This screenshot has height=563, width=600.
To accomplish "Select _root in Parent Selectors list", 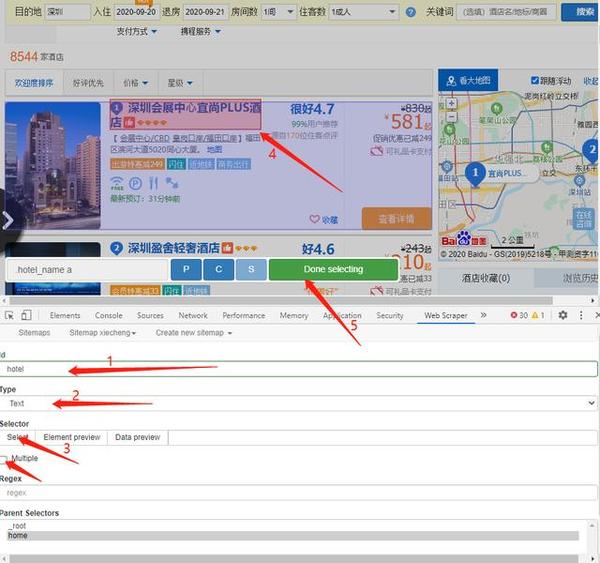I will point(293,526).
